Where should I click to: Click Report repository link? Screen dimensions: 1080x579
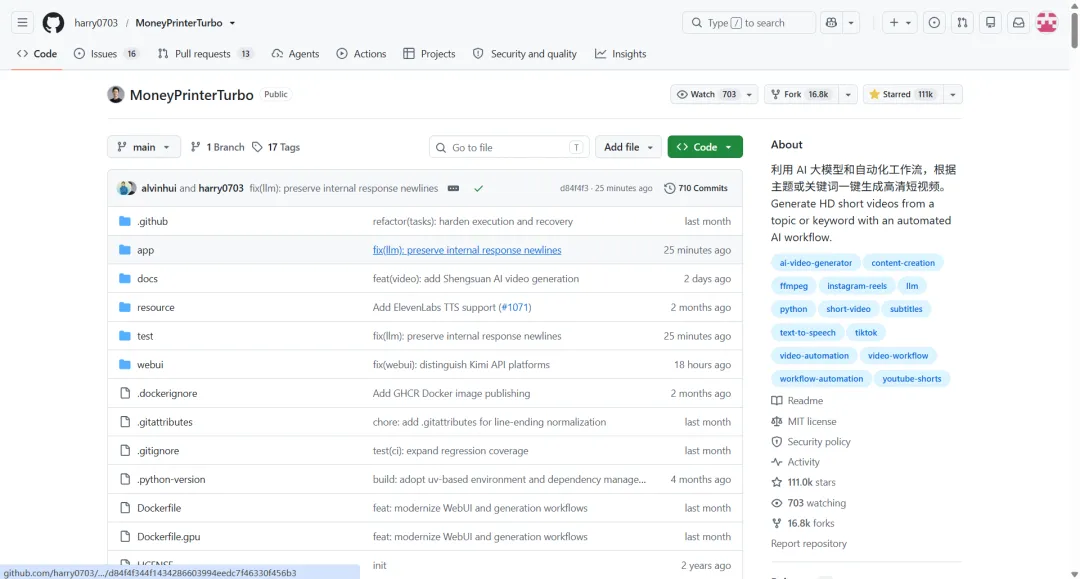coord(809,544)
